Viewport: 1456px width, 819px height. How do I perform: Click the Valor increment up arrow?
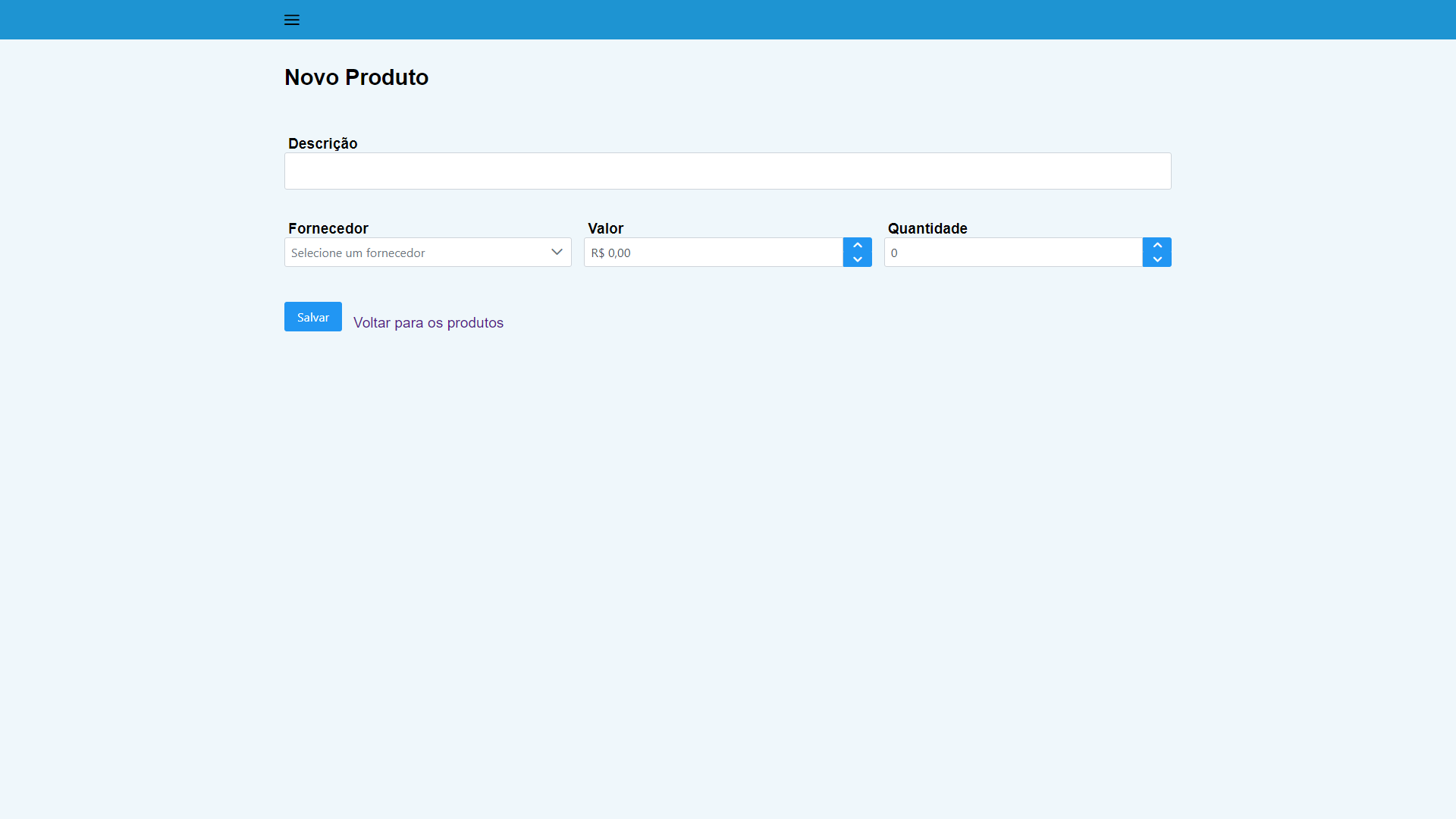click(857, 245)
